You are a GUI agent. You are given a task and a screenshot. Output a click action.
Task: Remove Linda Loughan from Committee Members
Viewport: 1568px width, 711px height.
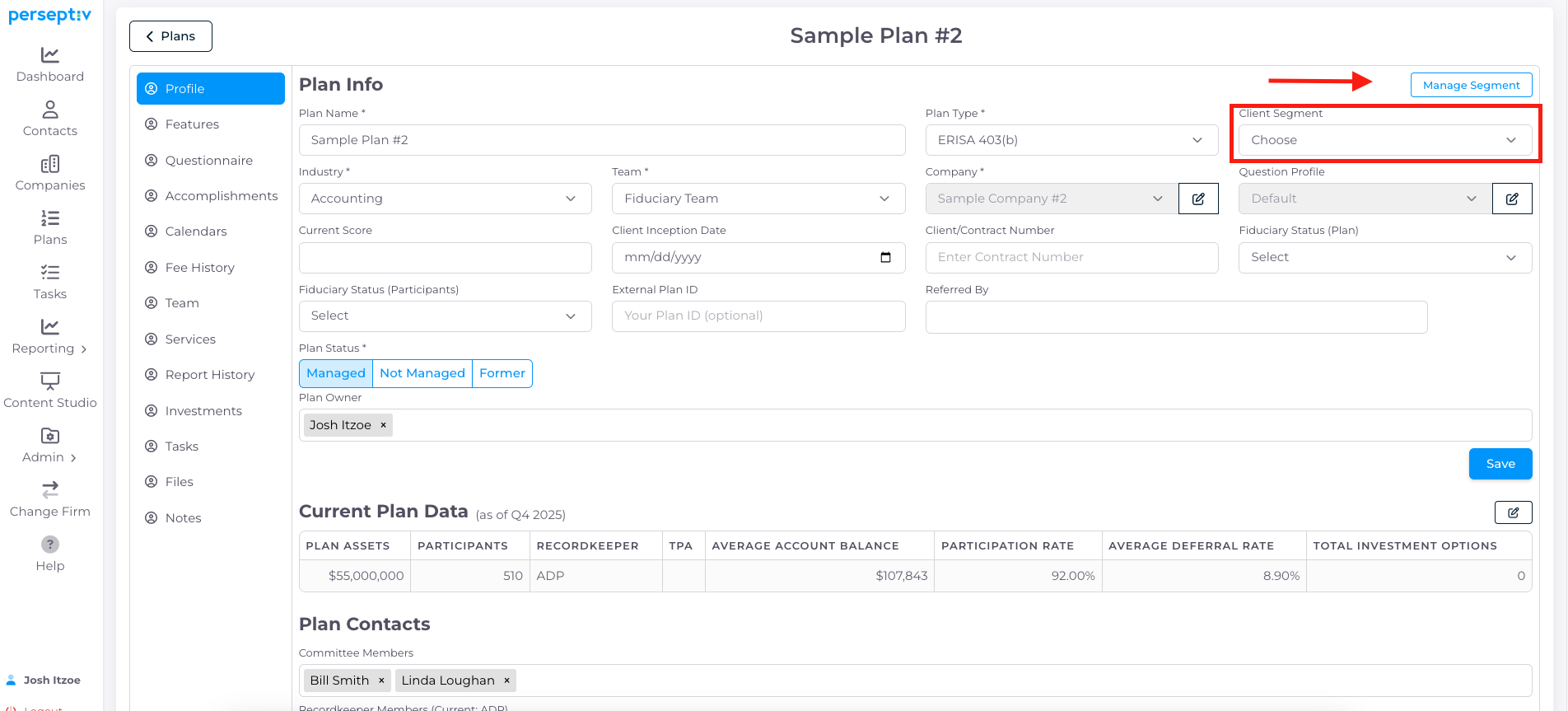[506, 681]
